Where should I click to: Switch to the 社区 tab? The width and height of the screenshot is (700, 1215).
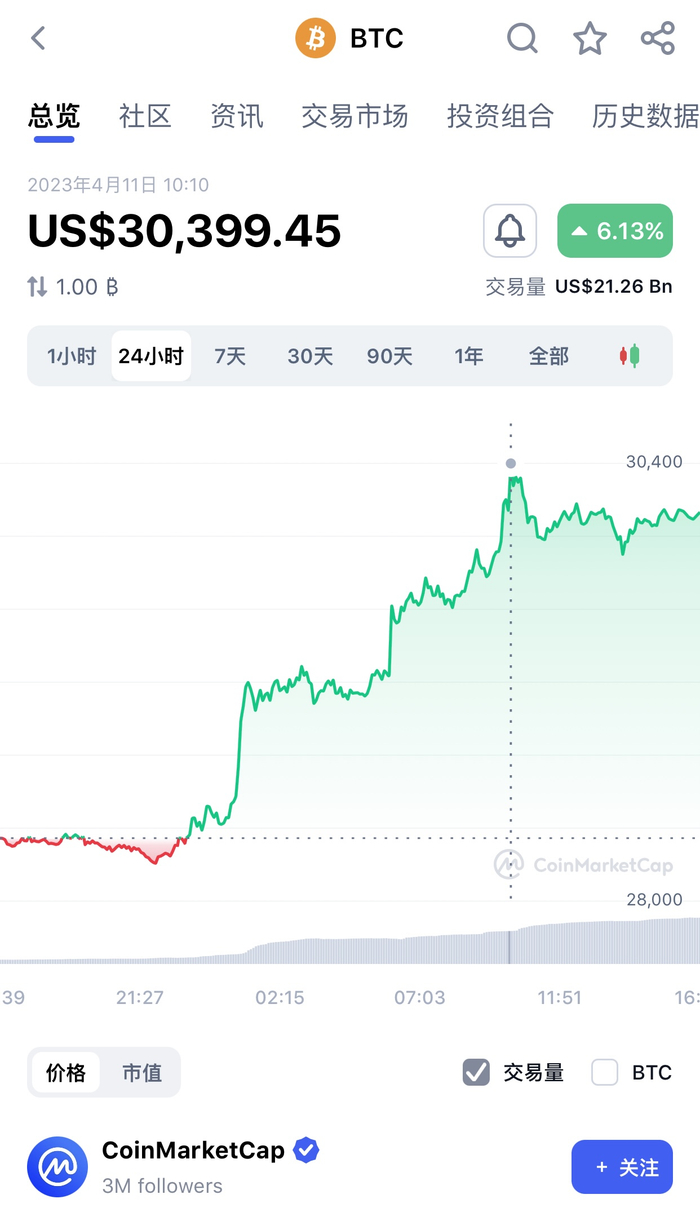click(144, 116)
